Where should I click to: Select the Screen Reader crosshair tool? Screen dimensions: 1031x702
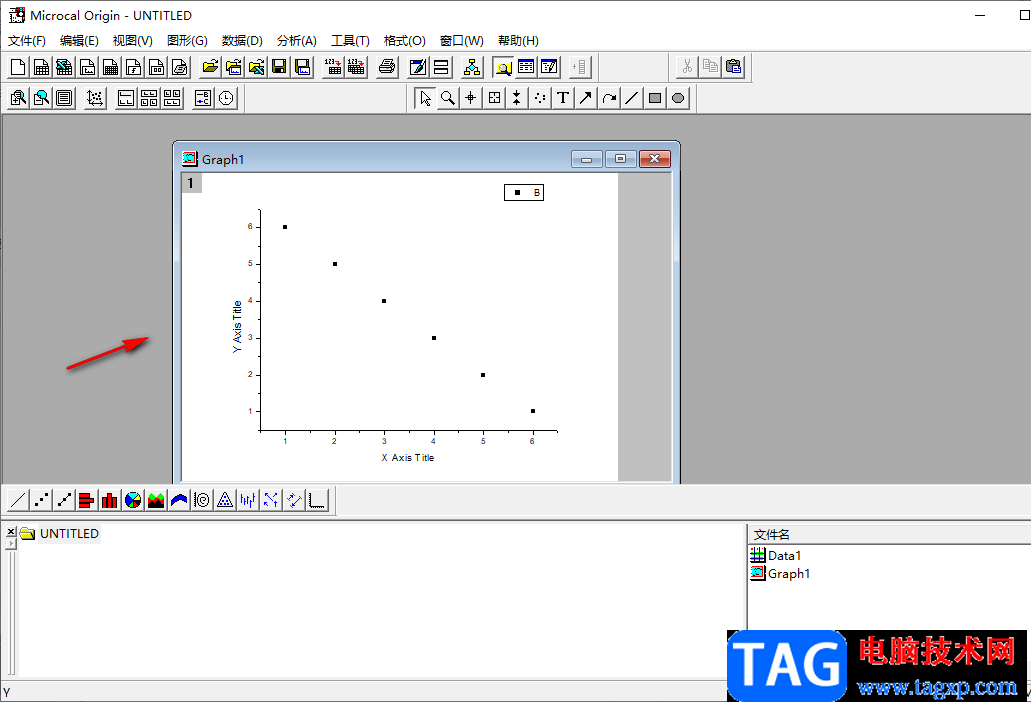click(471, 99)
